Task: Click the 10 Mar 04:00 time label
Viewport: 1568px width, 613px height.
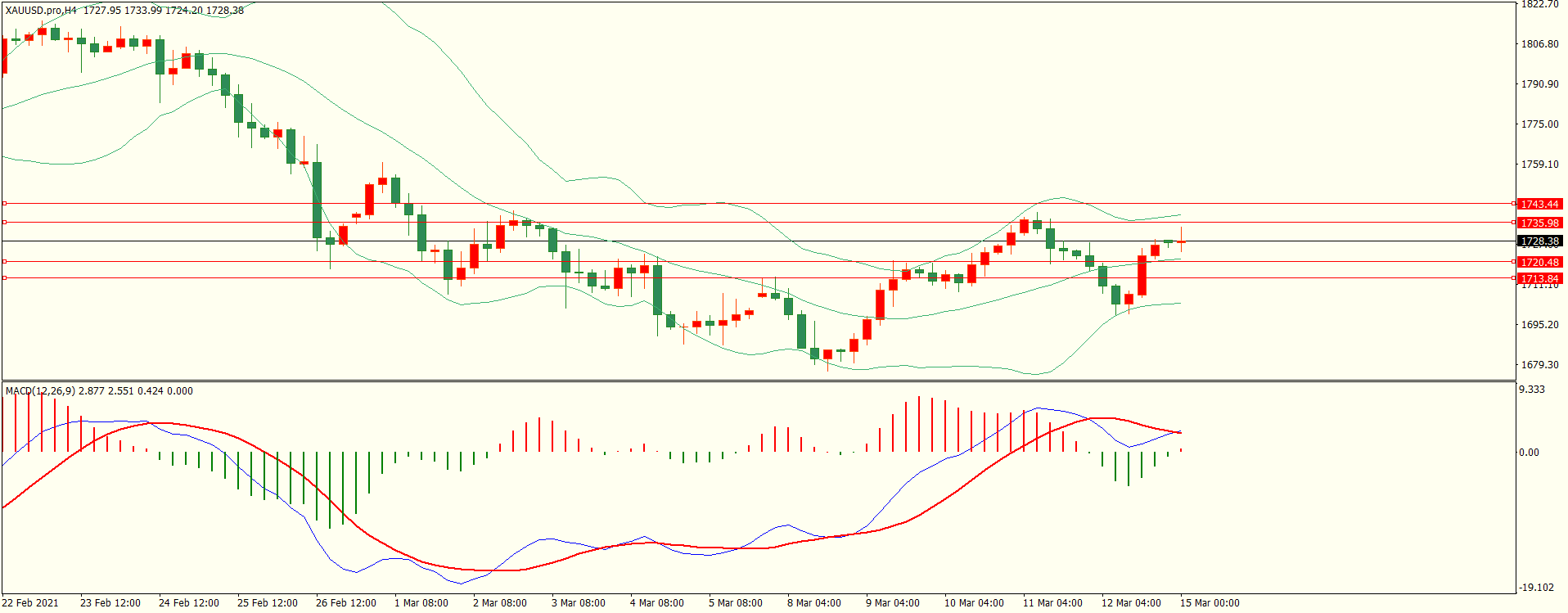Action: (x=974, y=603)
